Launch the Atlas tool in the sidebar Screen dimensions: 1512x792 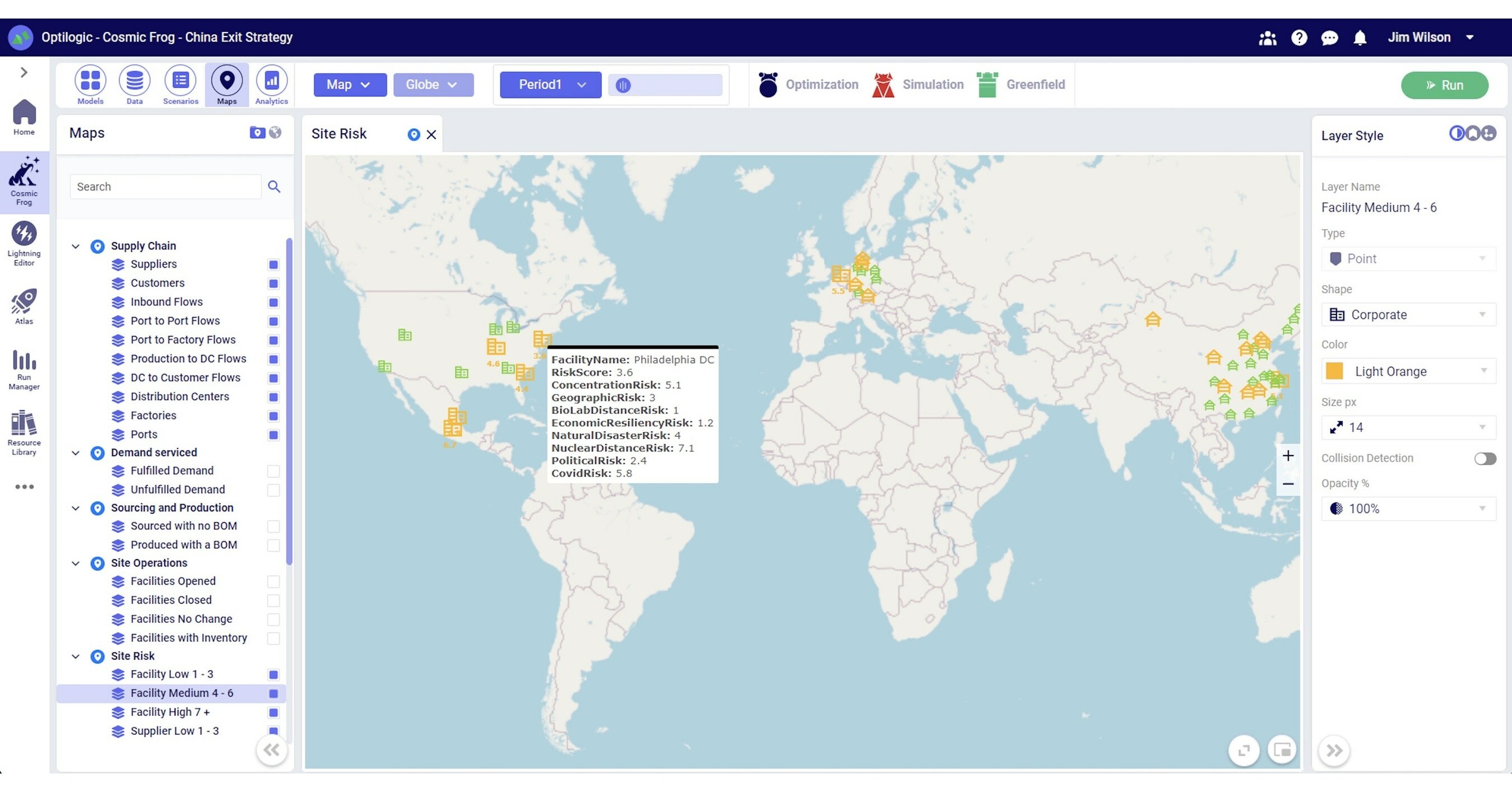[24, 304]
